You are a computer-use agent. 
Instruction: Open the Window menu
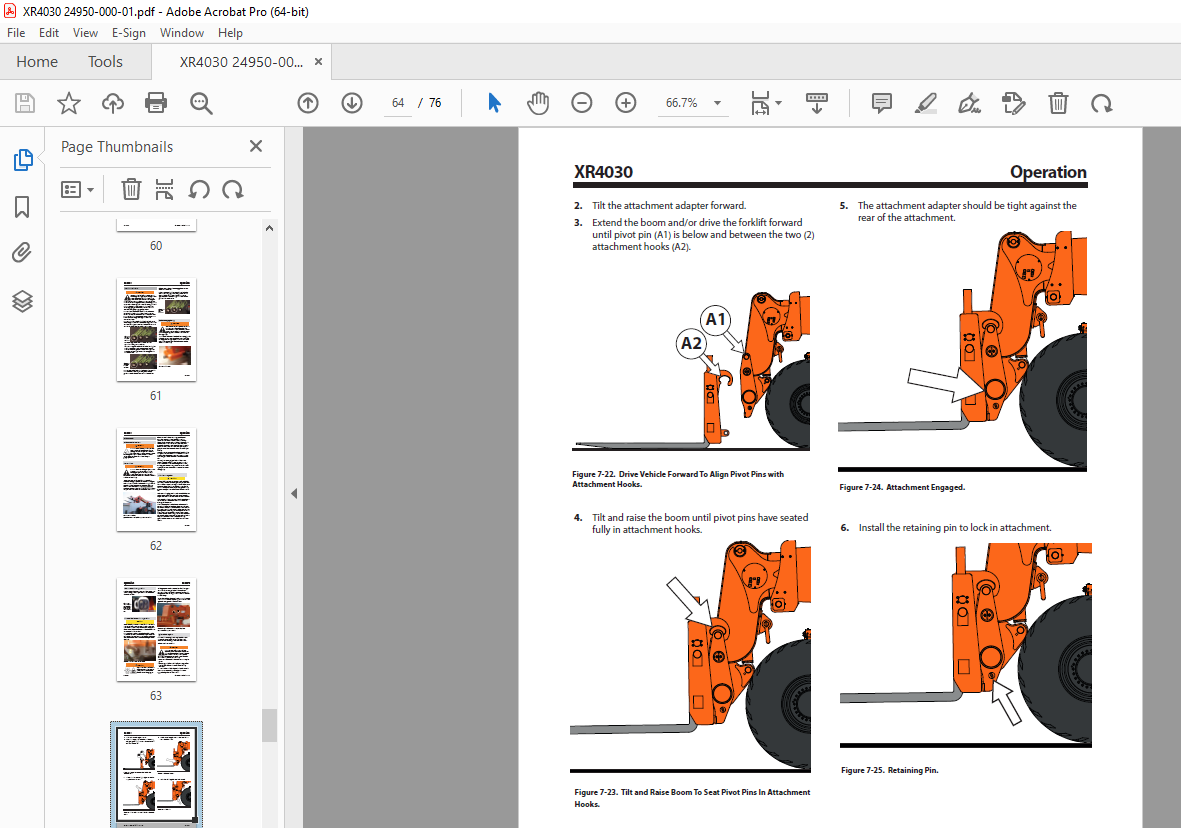tap(182, 32)
